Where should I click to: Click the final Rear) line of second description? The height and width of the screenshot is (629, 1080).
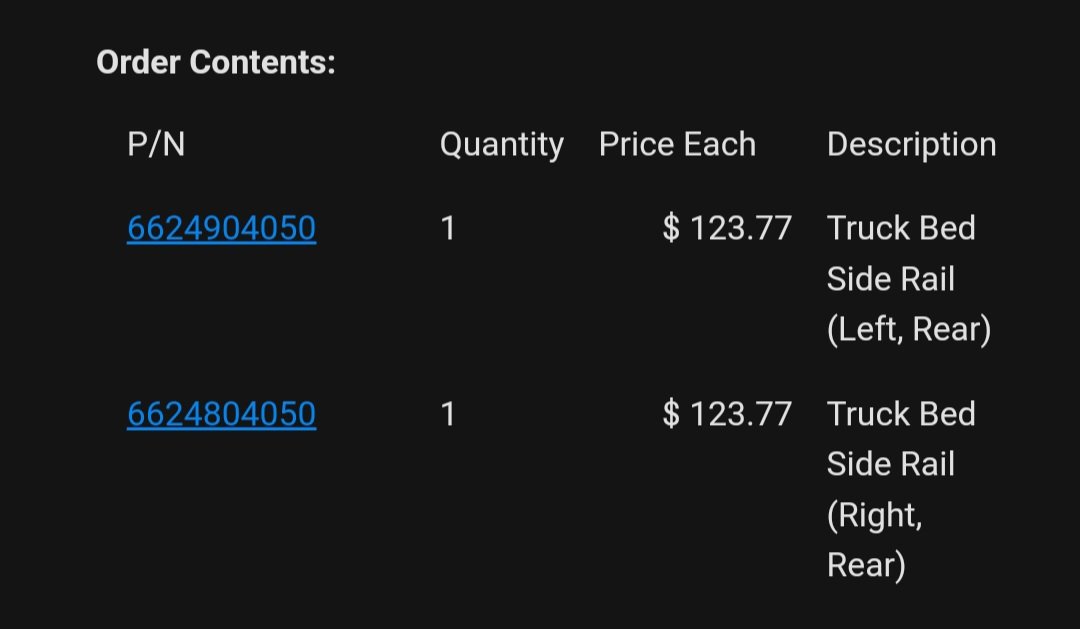[866, 566]
